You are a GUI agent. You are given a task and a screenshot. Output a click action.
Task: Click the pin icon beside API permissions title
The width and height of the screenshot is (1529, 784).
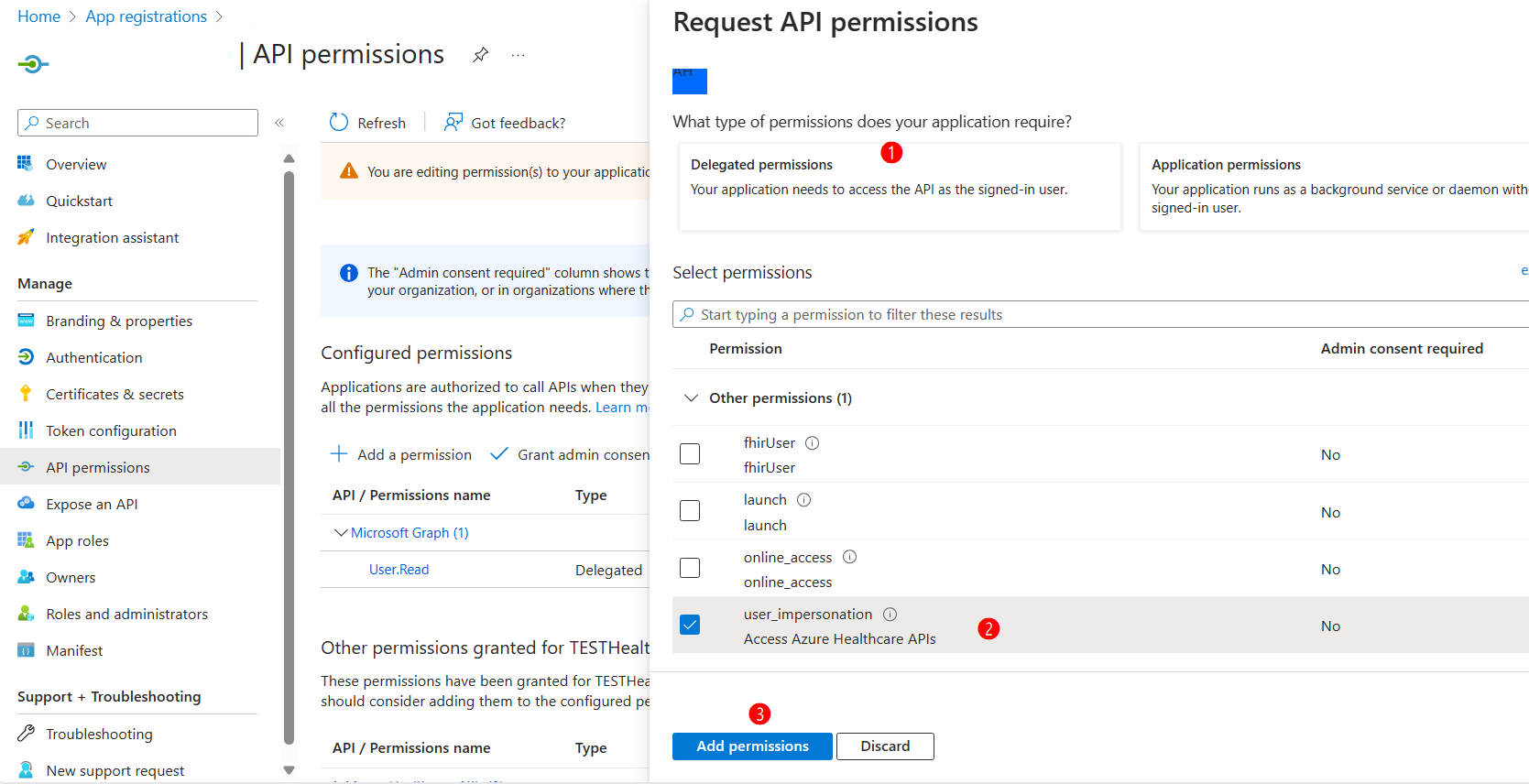click(480, 55)
